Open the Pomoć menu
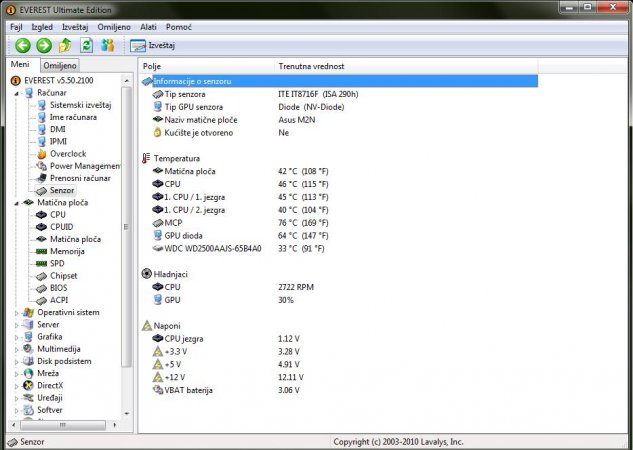This screenshot has width=633, height=450. (178, 27)
